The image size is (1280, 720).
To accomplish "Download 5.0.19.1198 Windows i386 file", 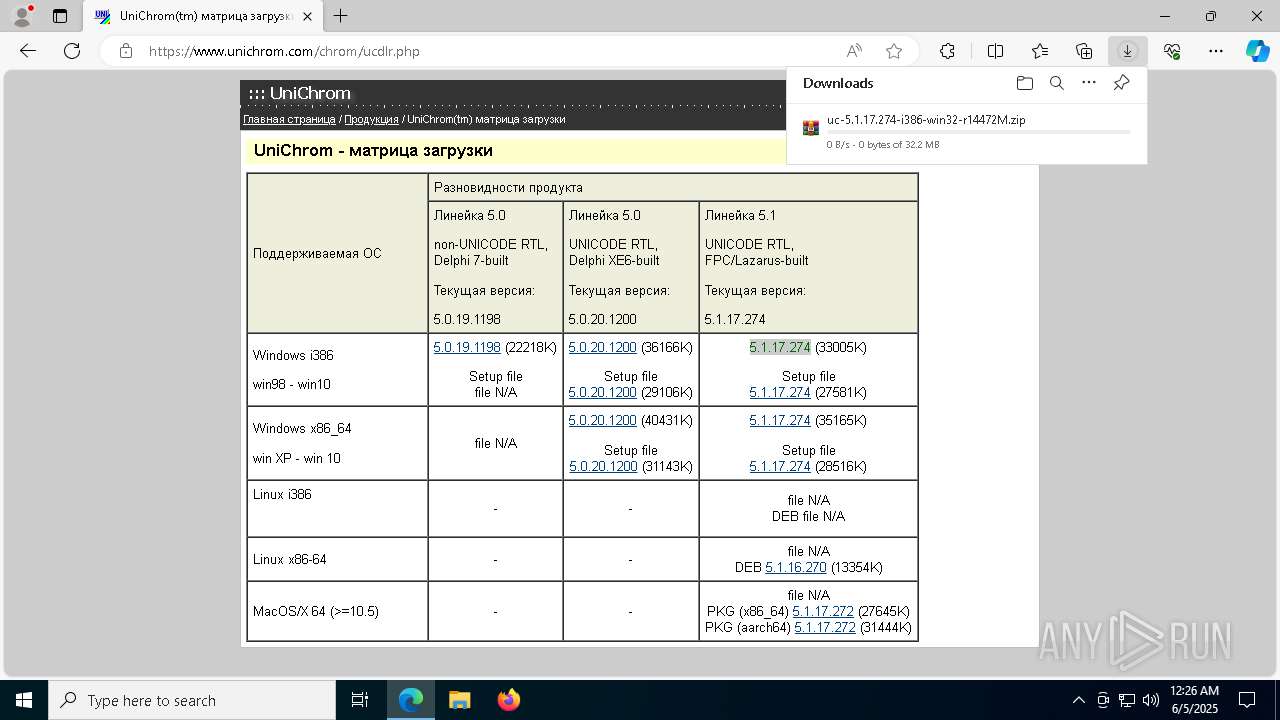I will (467, 347).
